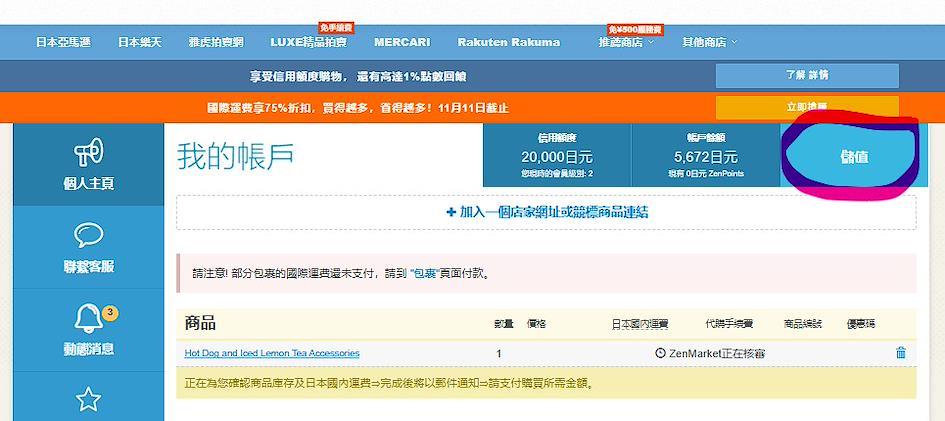The image size is (945, 421).
Task: Open the 聯繫客服 speech bubble icon
Action: pos(89,235)
